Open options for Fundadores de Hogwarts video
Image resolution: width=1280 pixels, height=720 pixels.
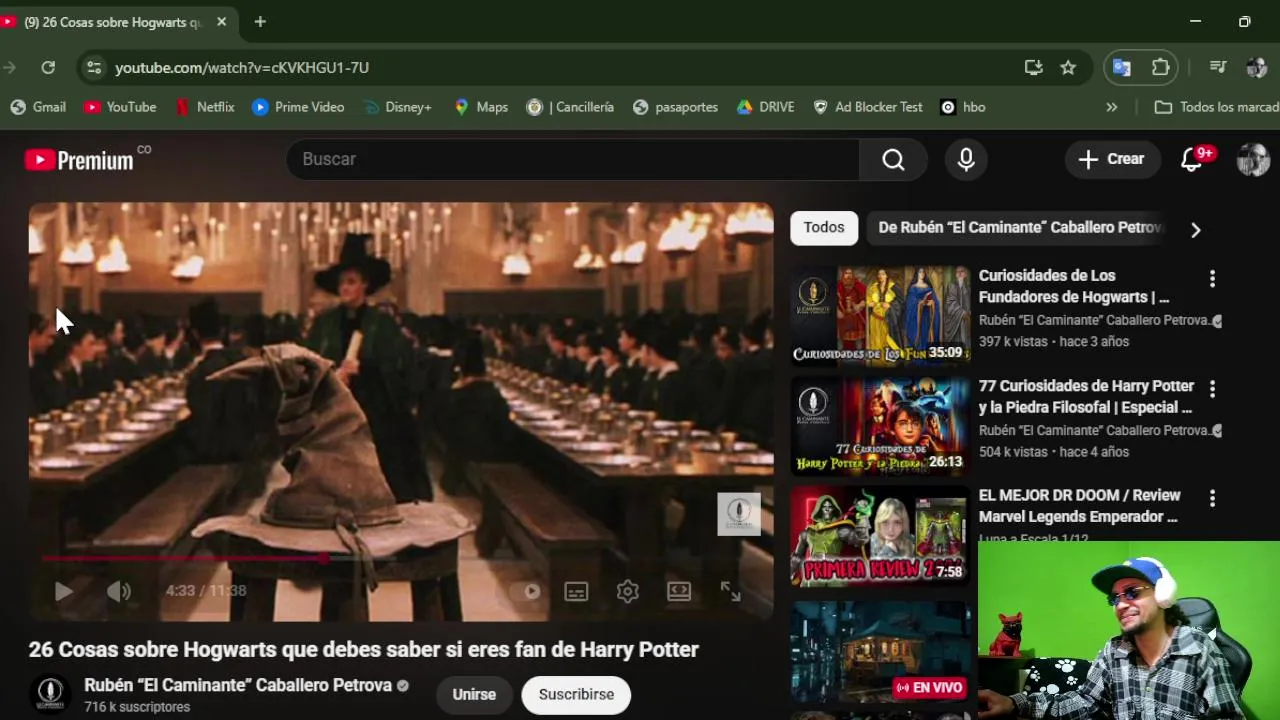1212,278
